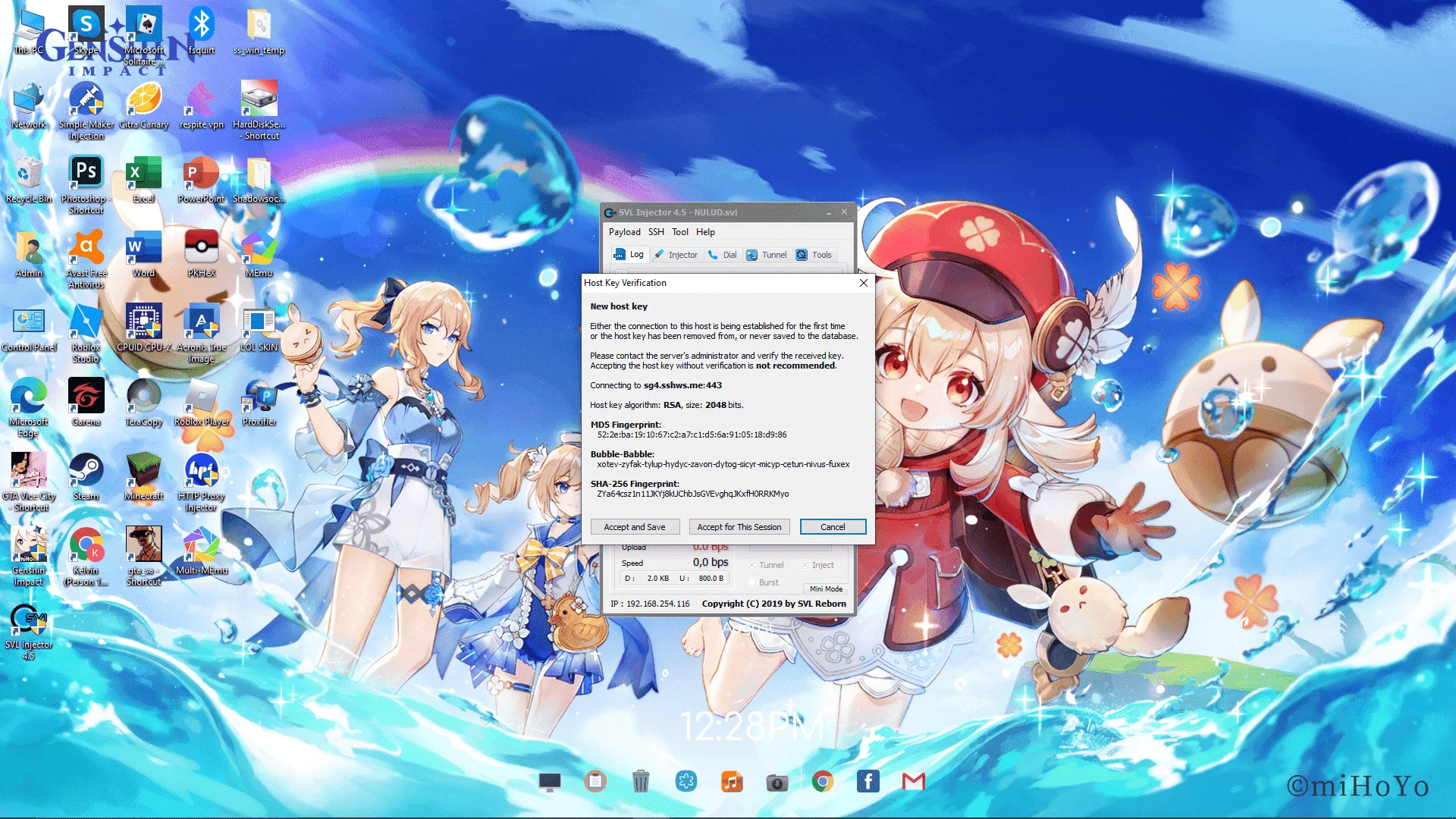Click recycle bin icon in the dock
Viewport: 1456px width, 819px height.
pyautogui.click(x=641, y=781)
